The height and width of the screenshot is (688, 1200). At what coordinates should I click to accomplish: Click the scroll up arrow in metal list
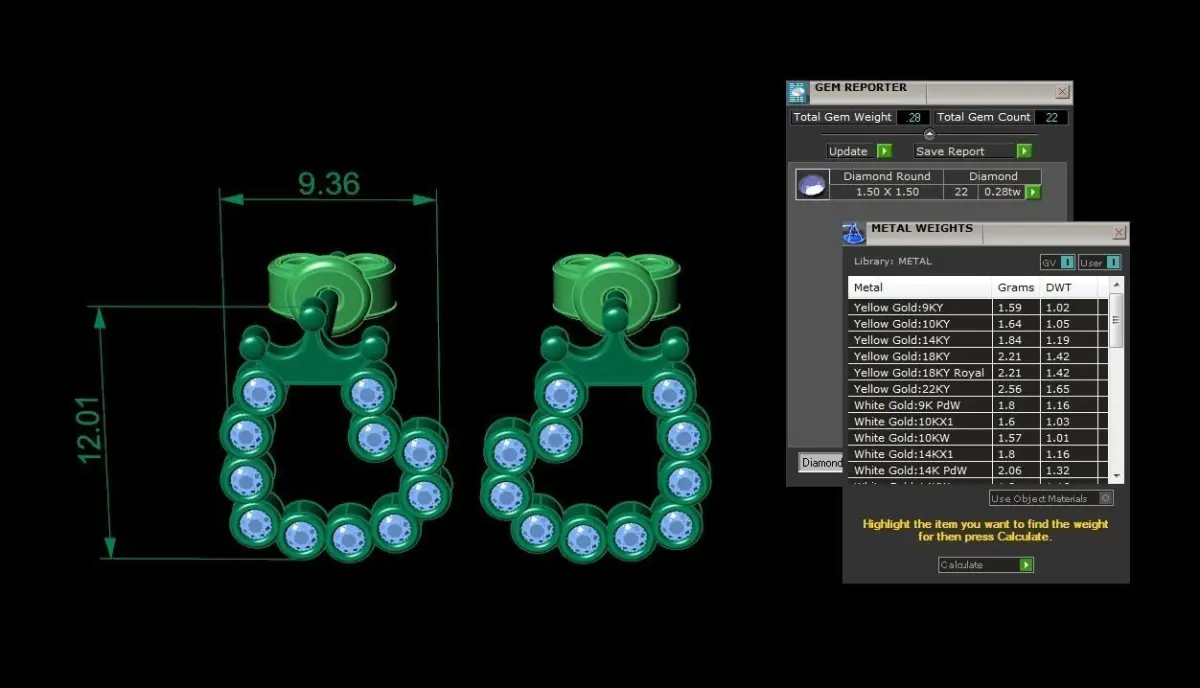pyautogui.click(x=1116, y=285)
